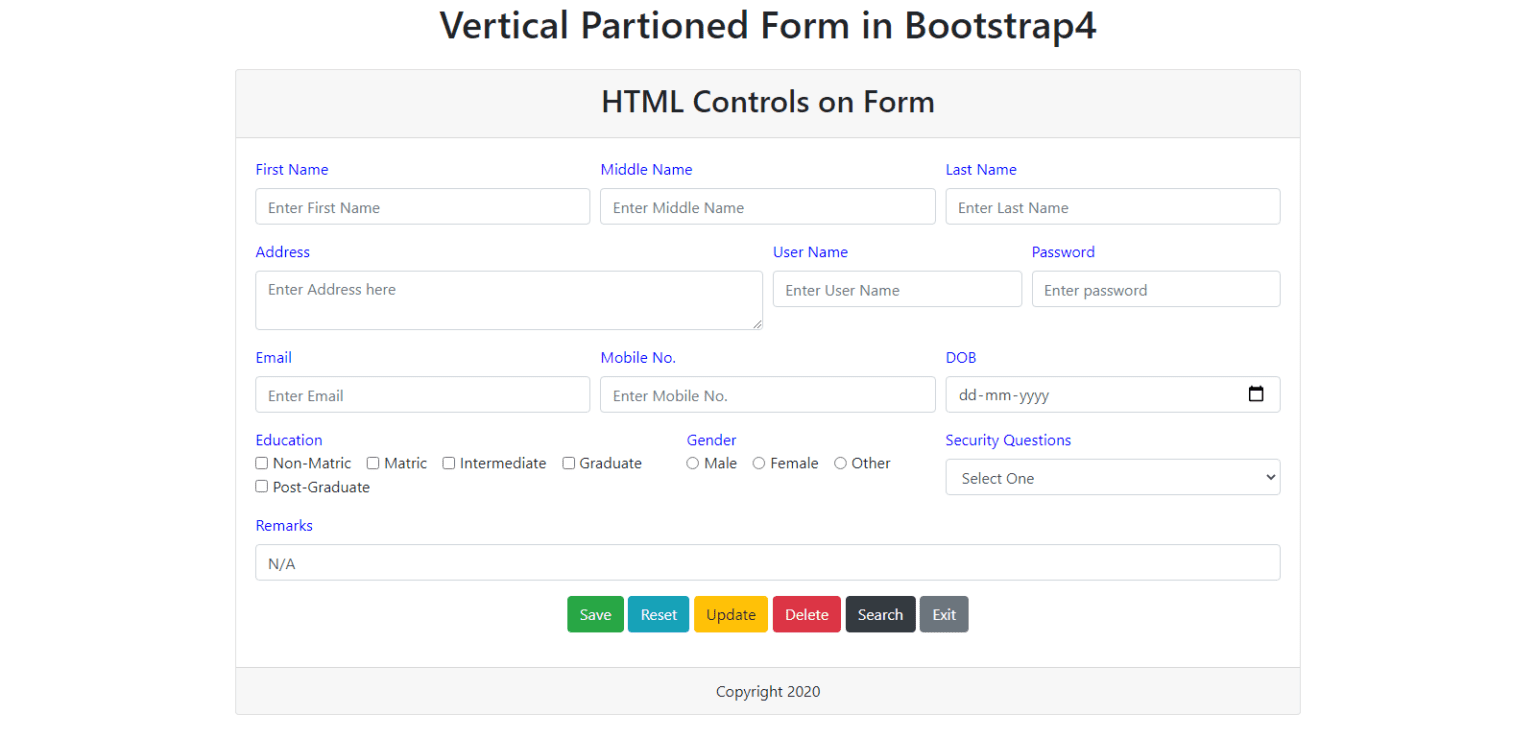
Task: Expand the Security Questions dropdown
Action: [1113, 477]
